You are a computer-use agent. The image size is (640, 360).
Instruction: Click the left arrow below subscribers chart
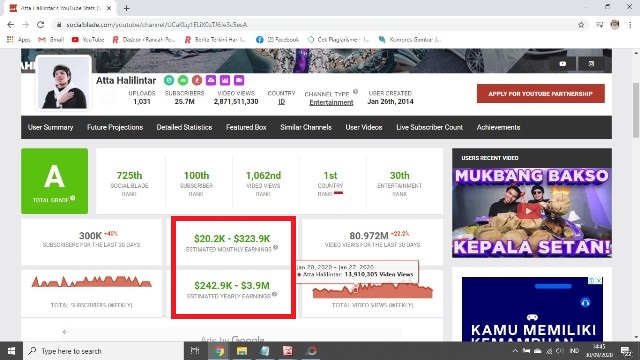65,332
